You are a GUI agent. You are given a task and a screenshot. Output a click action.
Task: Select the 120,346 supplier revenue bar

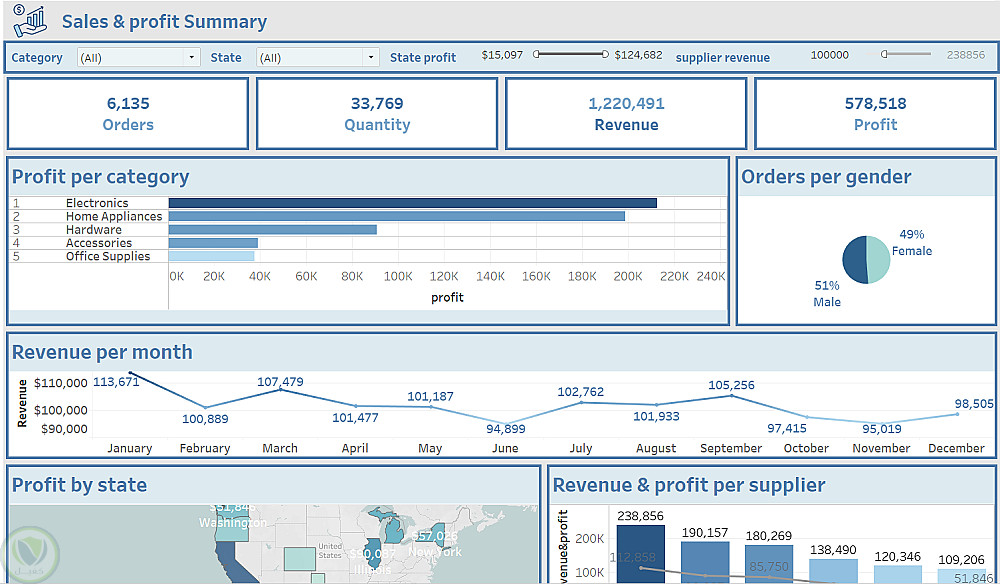[x=898, y=575]
